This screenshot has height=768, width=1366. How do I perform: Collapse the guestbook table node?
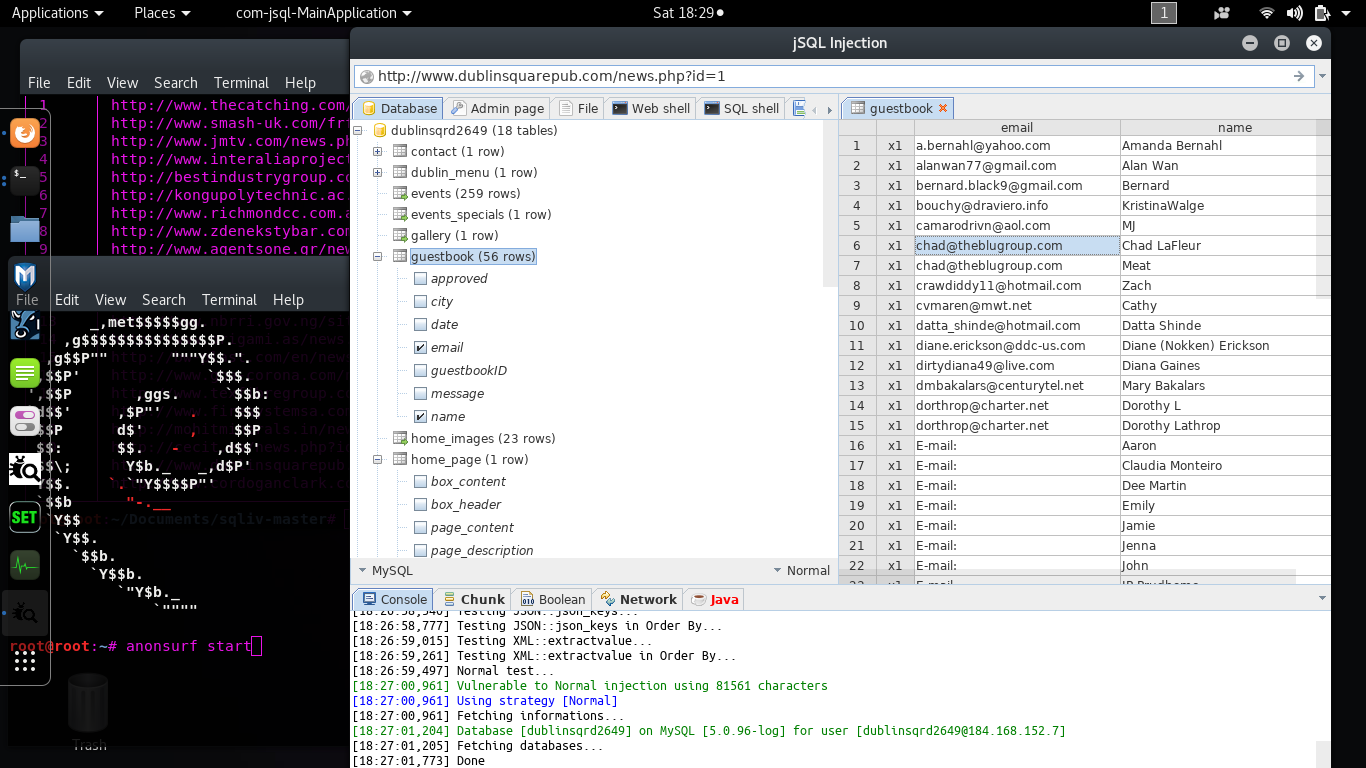pos(378,257)
